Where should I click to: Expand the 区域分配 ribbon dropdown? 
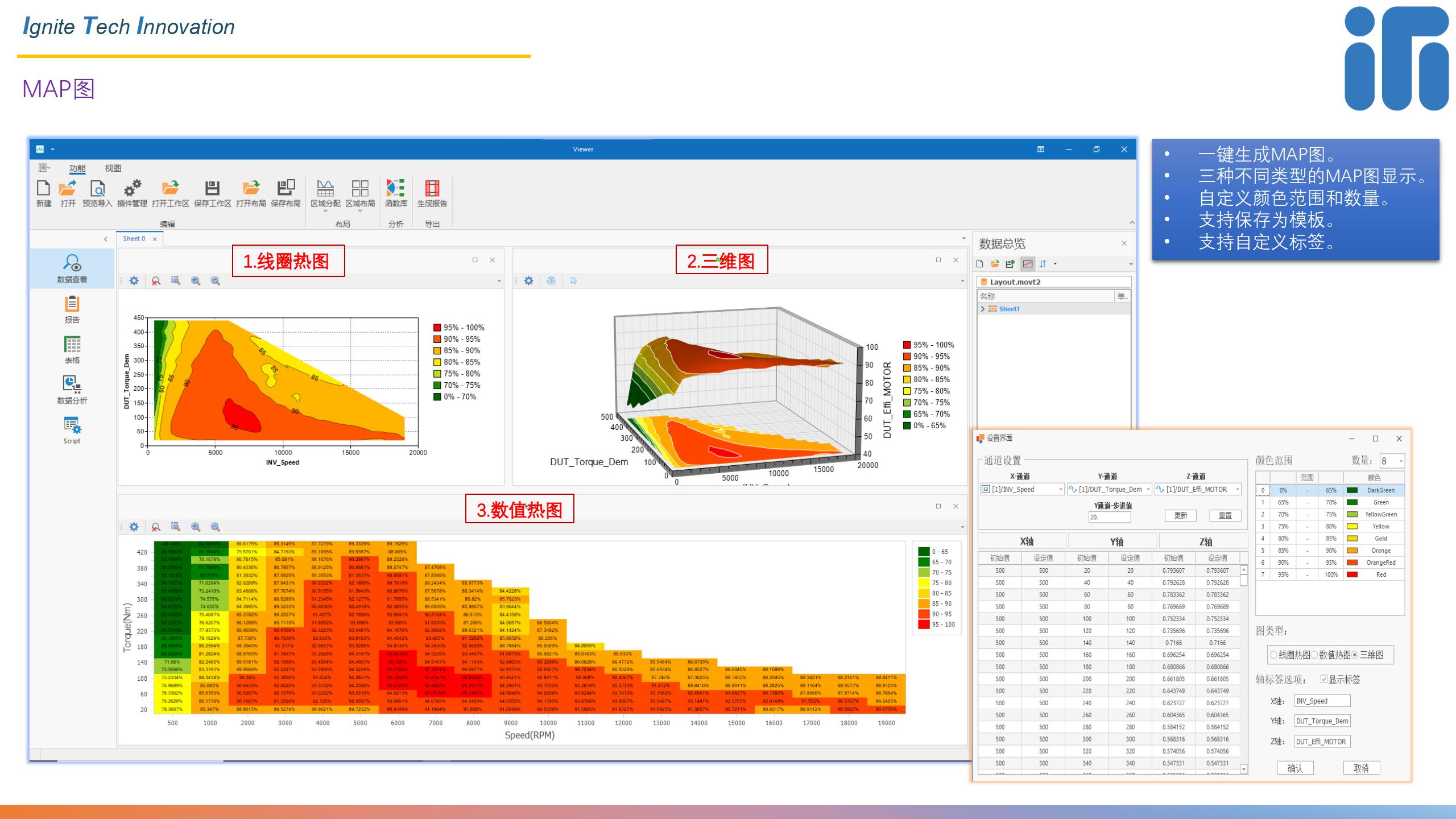tap(325, 211)
